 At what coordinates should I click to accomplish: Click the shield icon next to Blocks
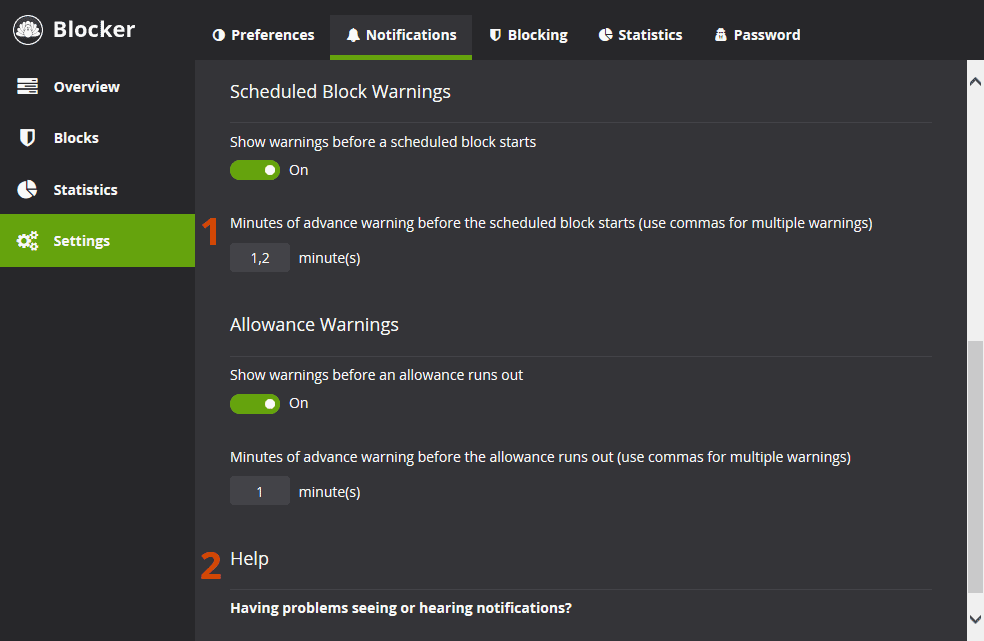pos(27,138)
